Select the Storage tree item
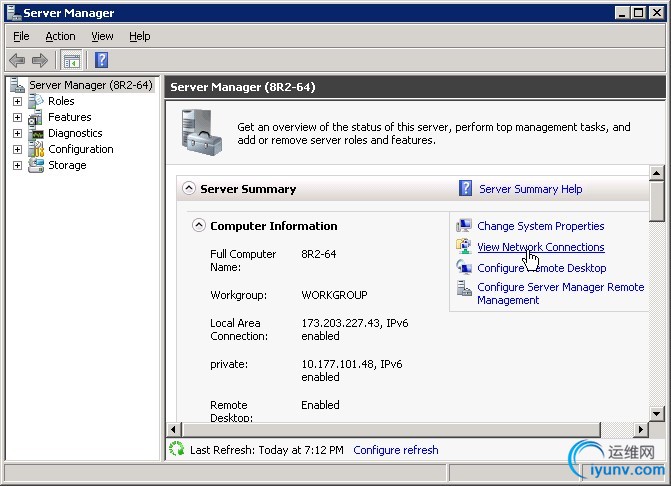The height and width of the screenshot is (486, 671). [67, 165]
